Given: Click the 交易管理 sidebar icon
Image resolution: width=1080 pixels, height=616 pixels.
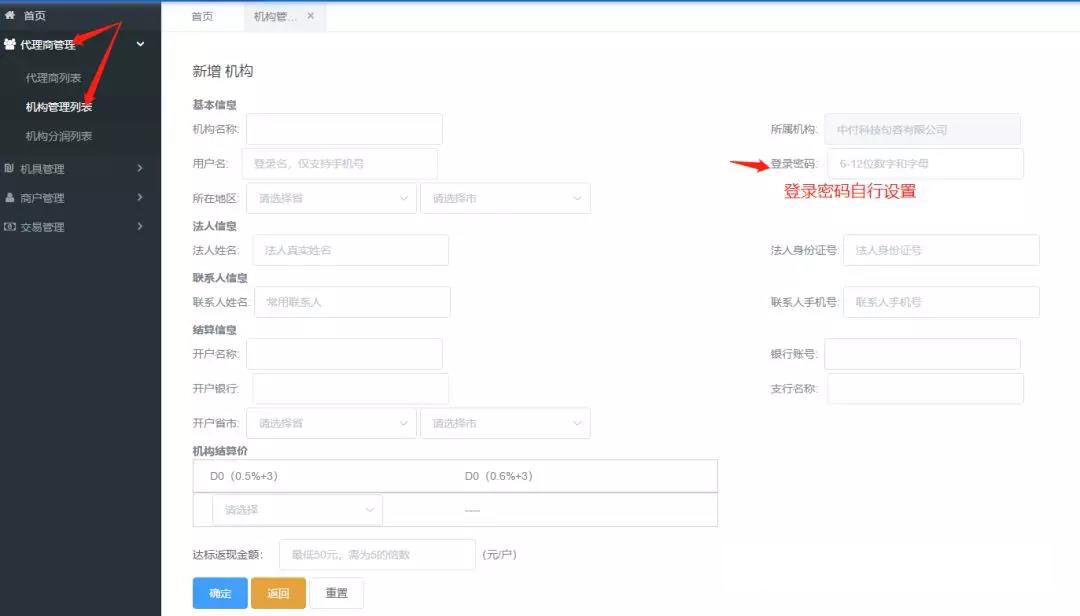Looking at the screenshot, I should coord(12,227).
